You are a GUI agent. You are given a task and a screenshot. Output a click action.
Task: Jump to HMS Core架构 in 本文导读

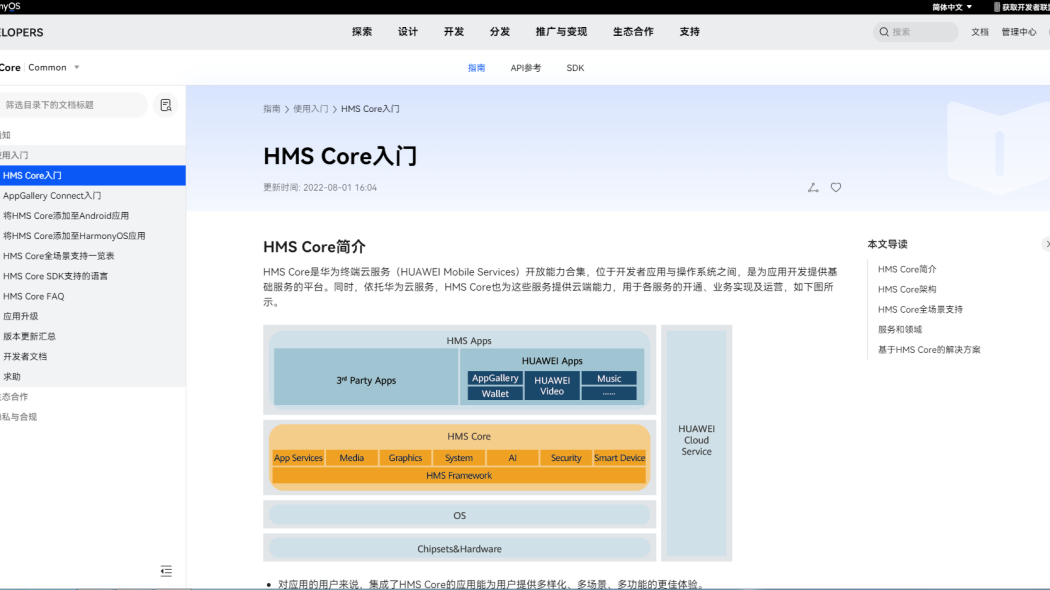pyautogui.click(x=907, y=289)
